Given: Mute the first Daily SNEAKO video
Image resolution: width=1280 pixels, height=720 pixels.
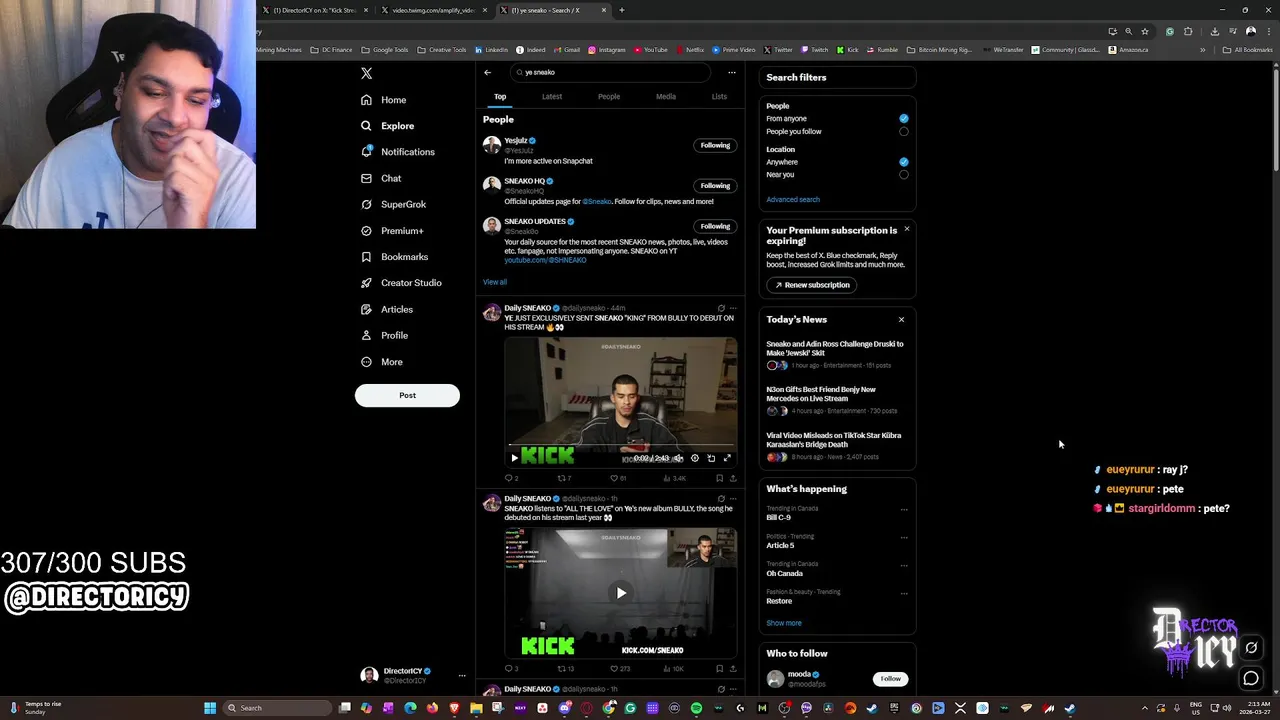Looking at the screenshot, I should [x=678, y=458].
